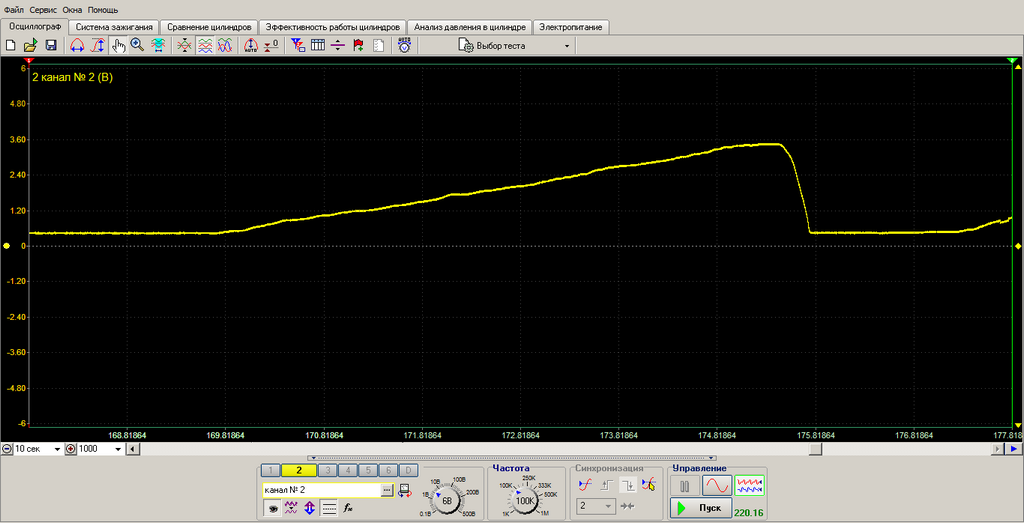Click the 6В voltage range knob
The image size is (1024, 523).
pyautogui.click(x=447, y=501)
